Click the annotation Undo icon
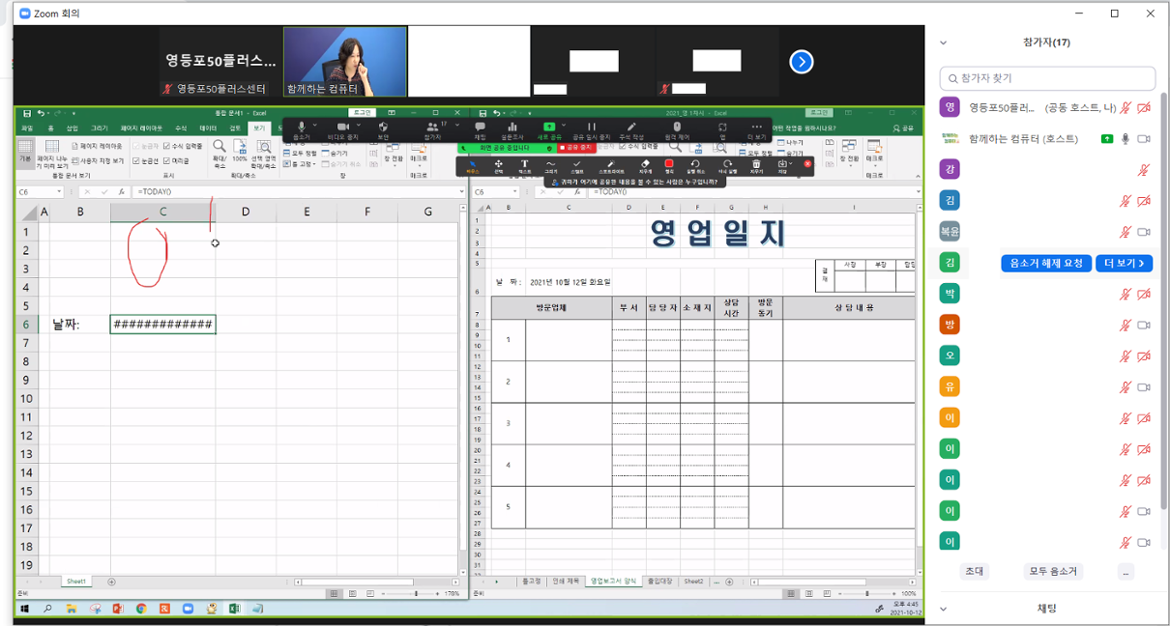 [695, 163]
